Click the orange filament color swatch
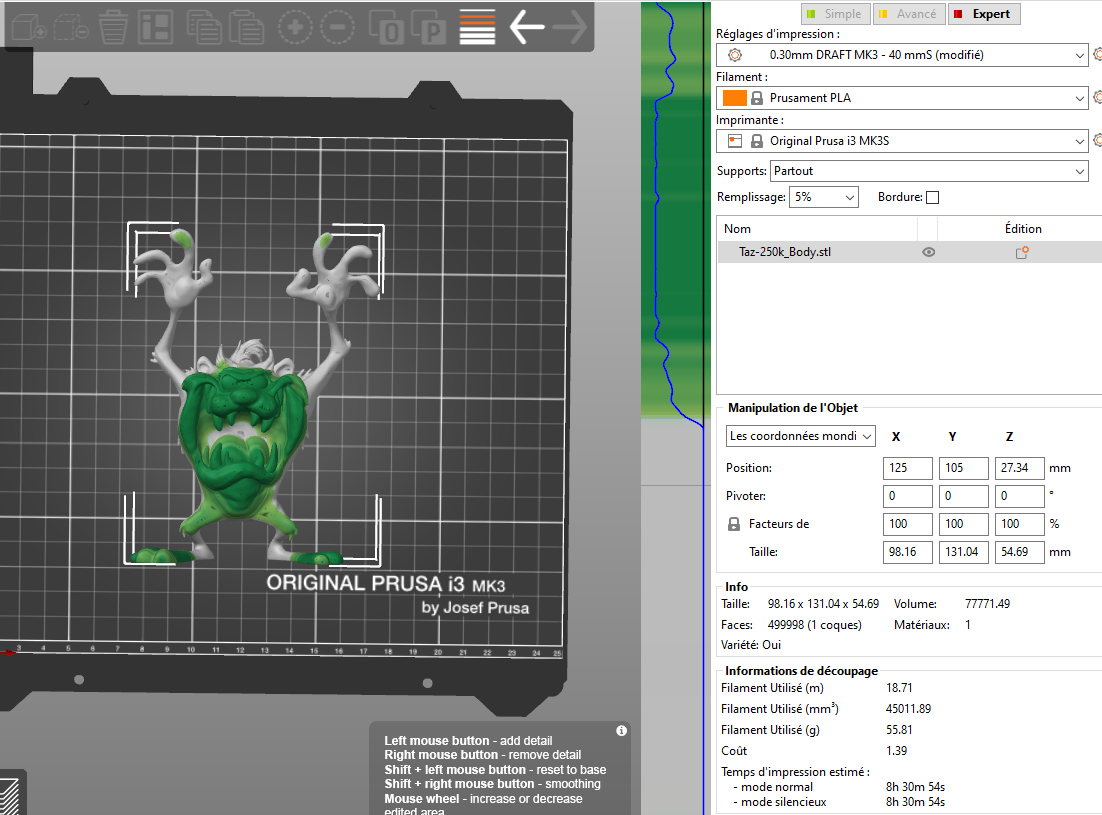Viewport: 1102px width, 815px height. point(734,98)
